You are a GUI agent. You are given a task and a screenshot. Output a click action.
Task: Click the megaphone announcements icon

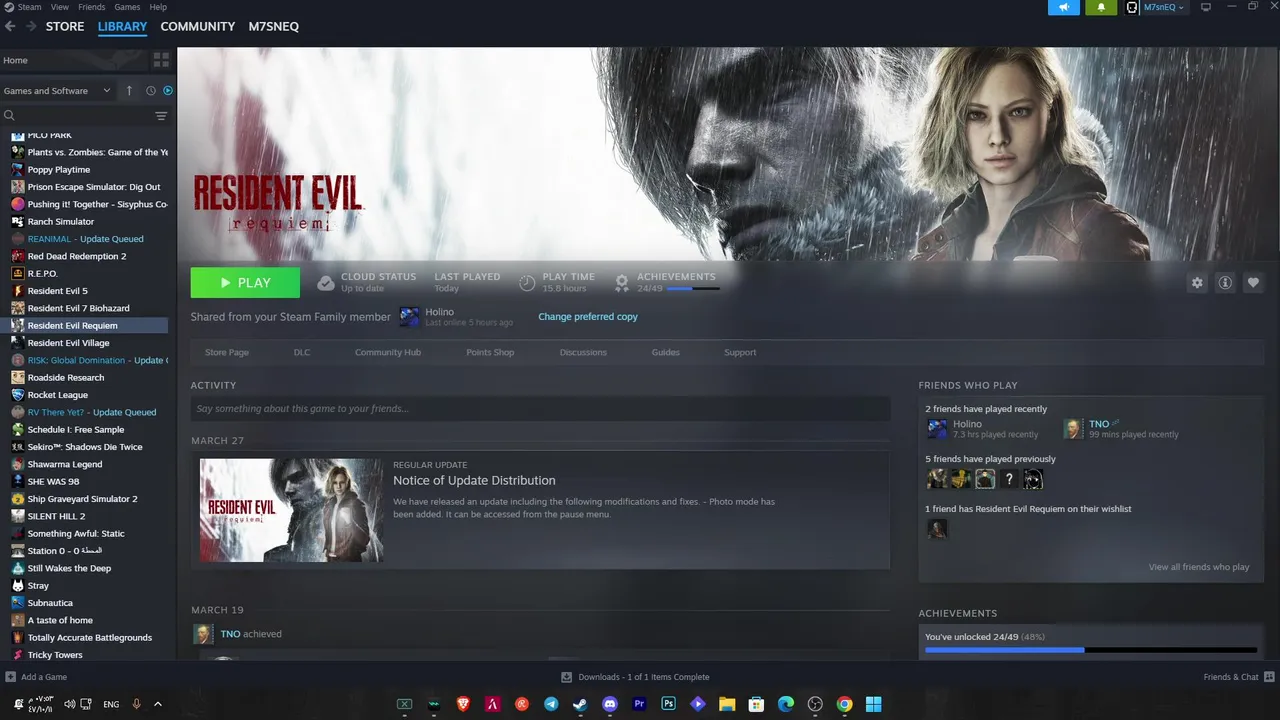pyautogui.click(x=1064, y=7)
